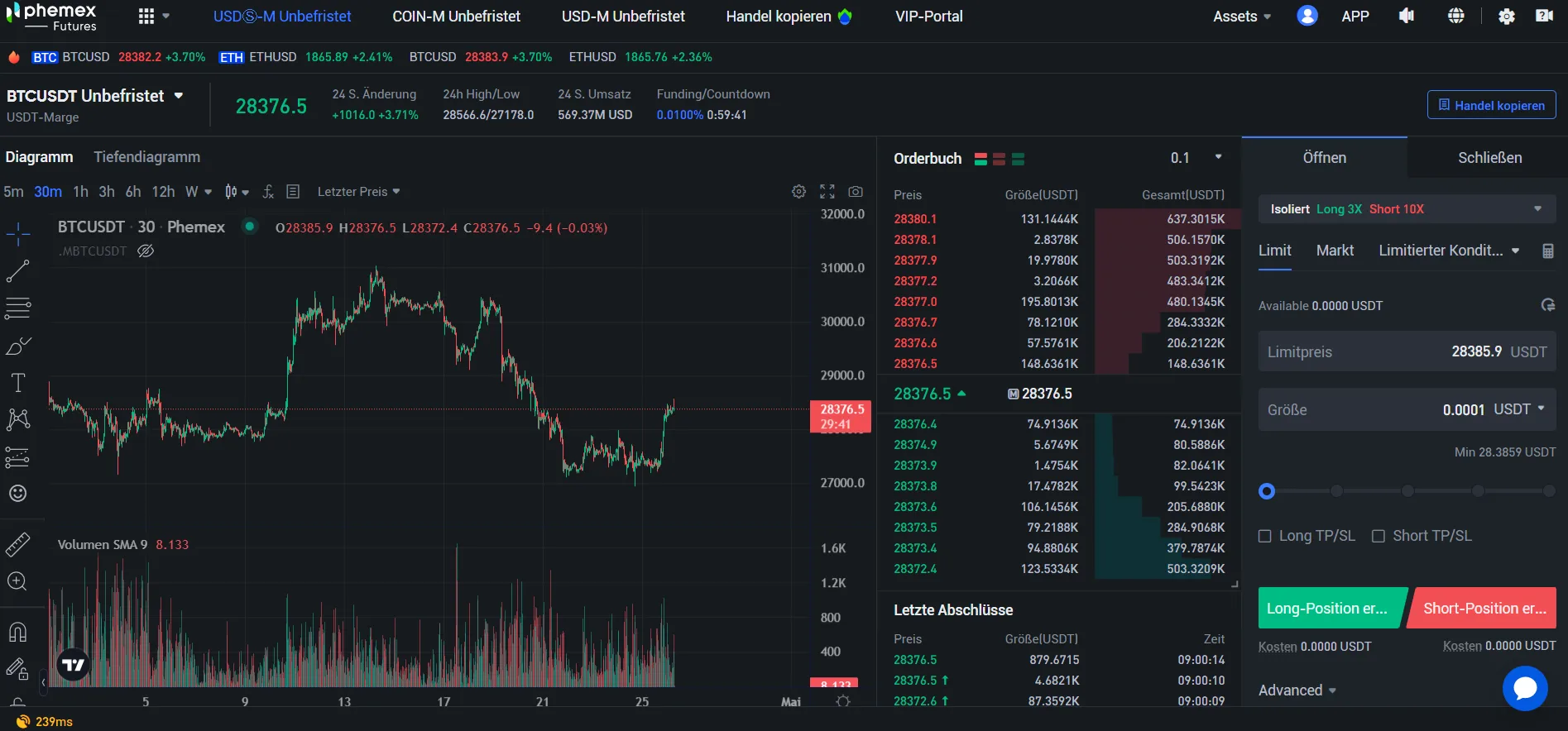The width and height of the screenshot is (1568, 731).
Task: Open the order calculator icon
Action: (1548, 251)
